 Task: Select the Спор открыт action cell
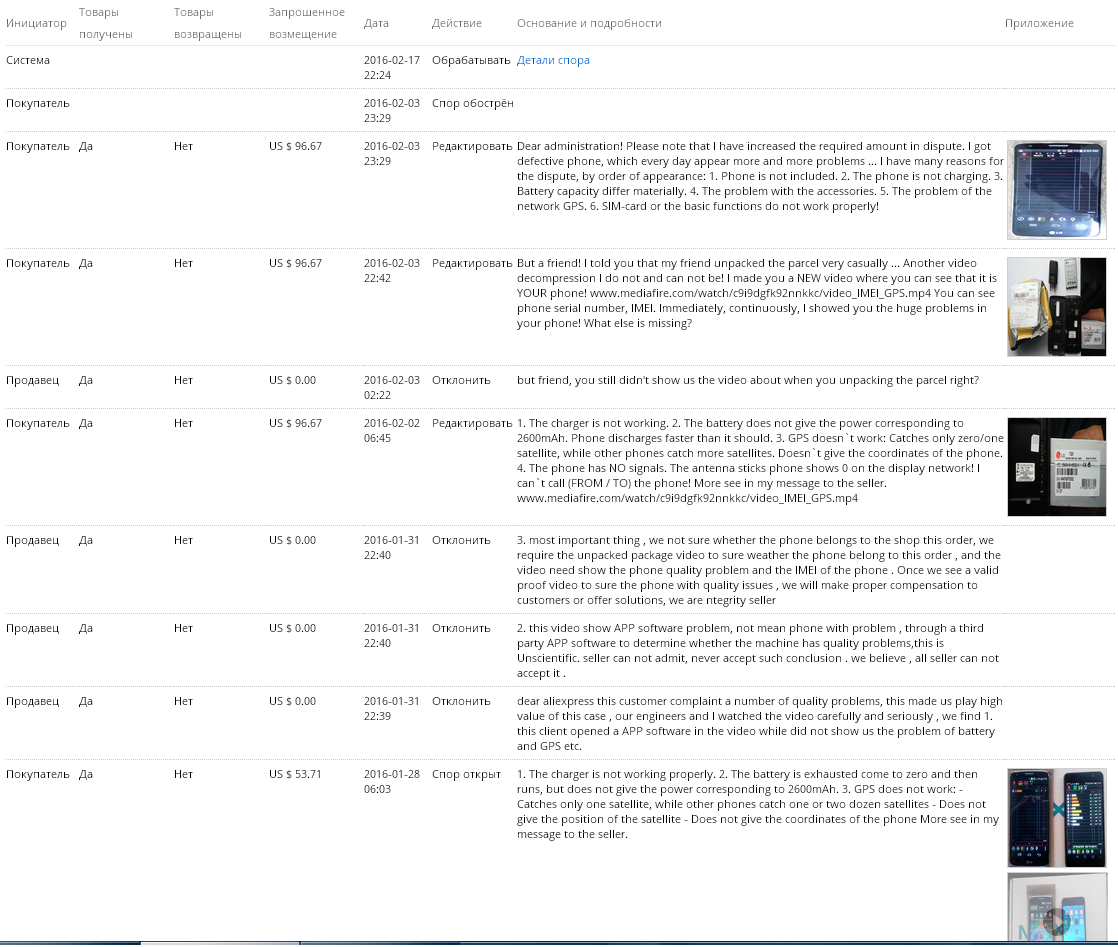tap(464, 774)
